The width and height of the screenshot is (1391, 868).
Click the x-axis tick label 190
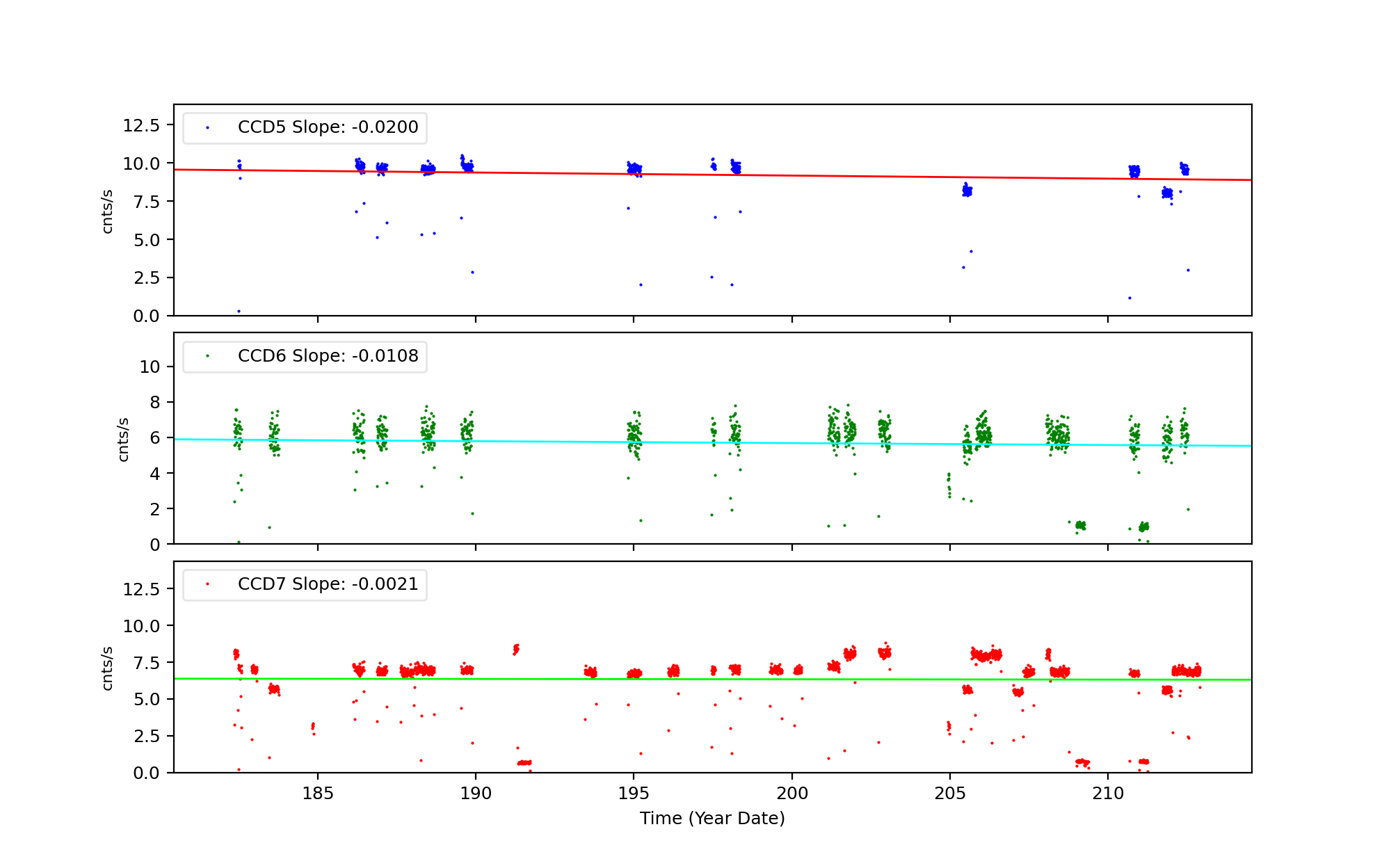pos(476,794)
